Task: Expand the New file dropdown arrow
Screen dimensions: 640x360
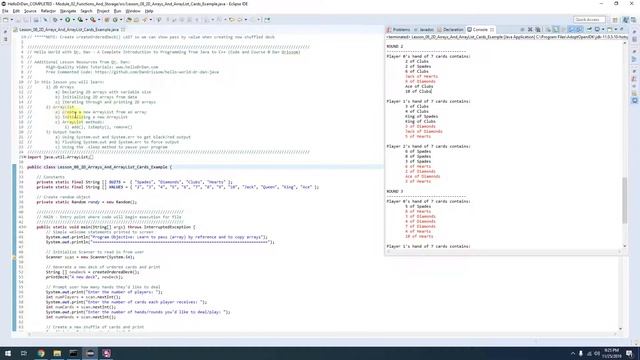Action: (x=12, y=20)
